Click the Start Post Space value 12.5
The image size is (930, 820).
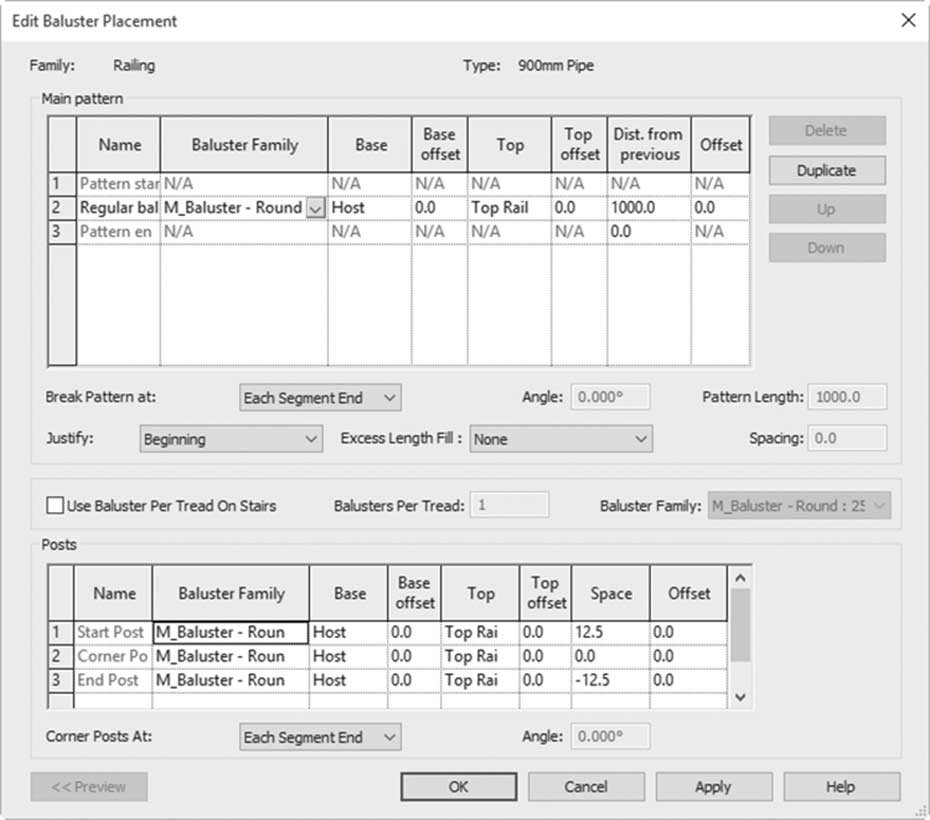[610, 633]
